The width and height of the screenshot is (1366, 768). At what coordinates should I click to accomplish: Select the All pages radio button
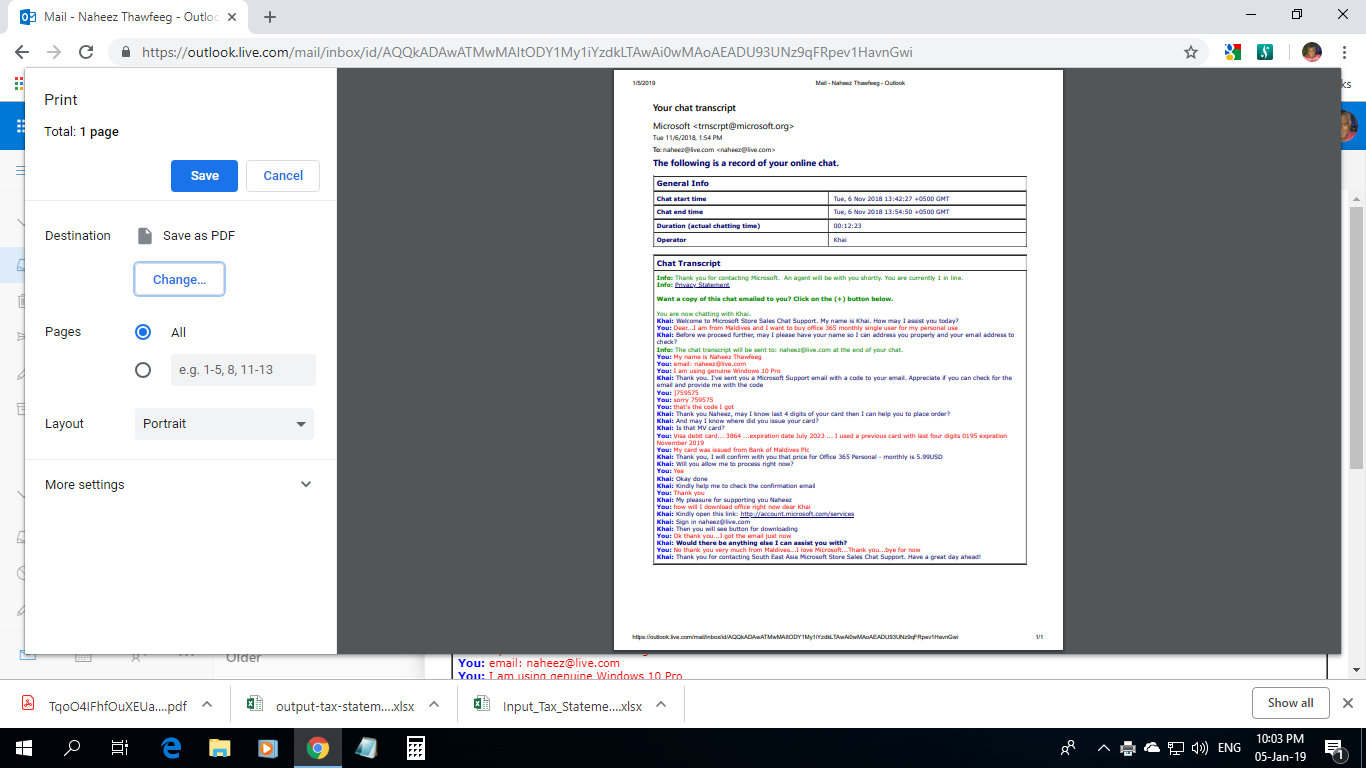coord(143,332)
